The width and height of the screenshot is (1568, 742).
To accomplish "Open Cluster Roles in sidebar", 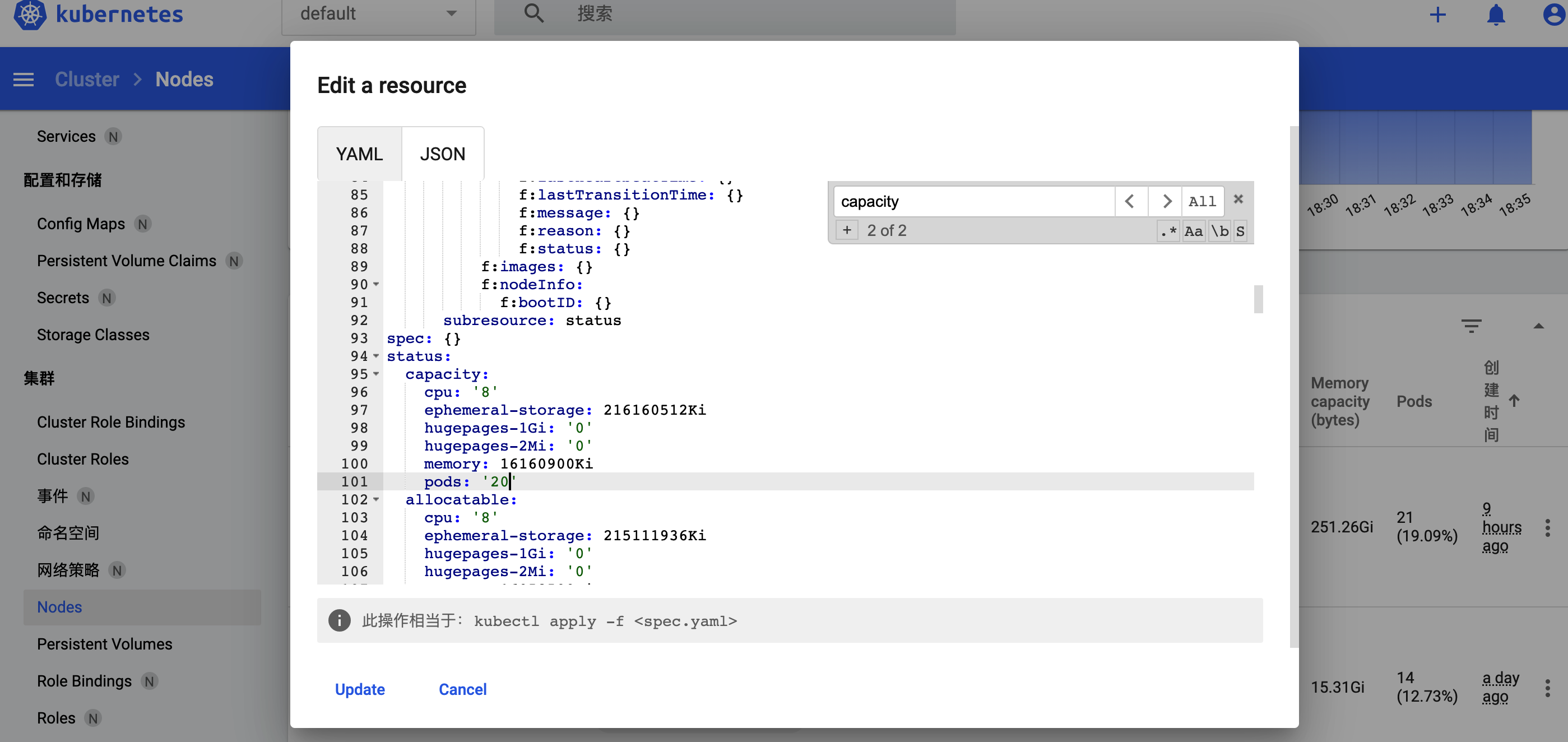I will 83,459.
